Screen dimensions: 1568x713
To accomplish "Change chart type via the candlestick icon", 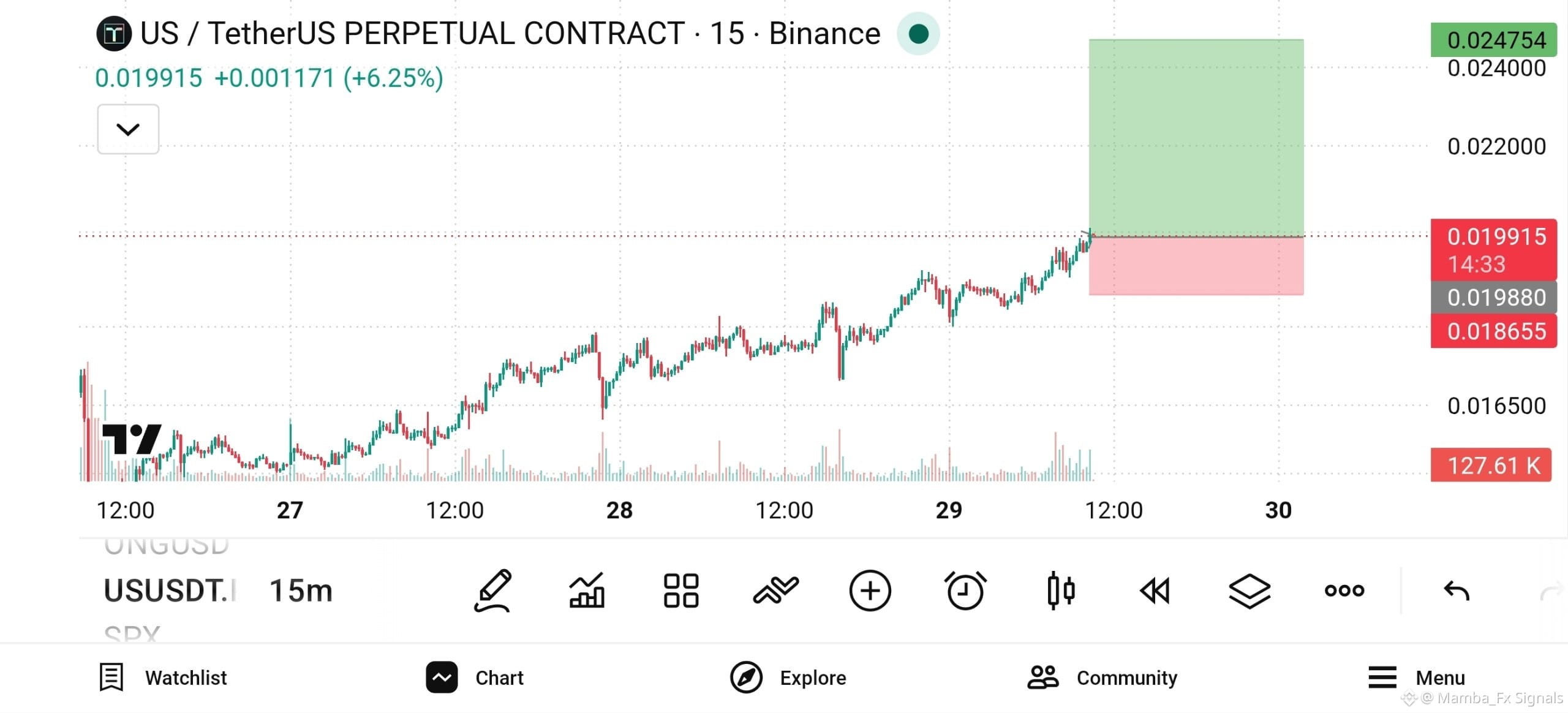I will point(1061,590).
